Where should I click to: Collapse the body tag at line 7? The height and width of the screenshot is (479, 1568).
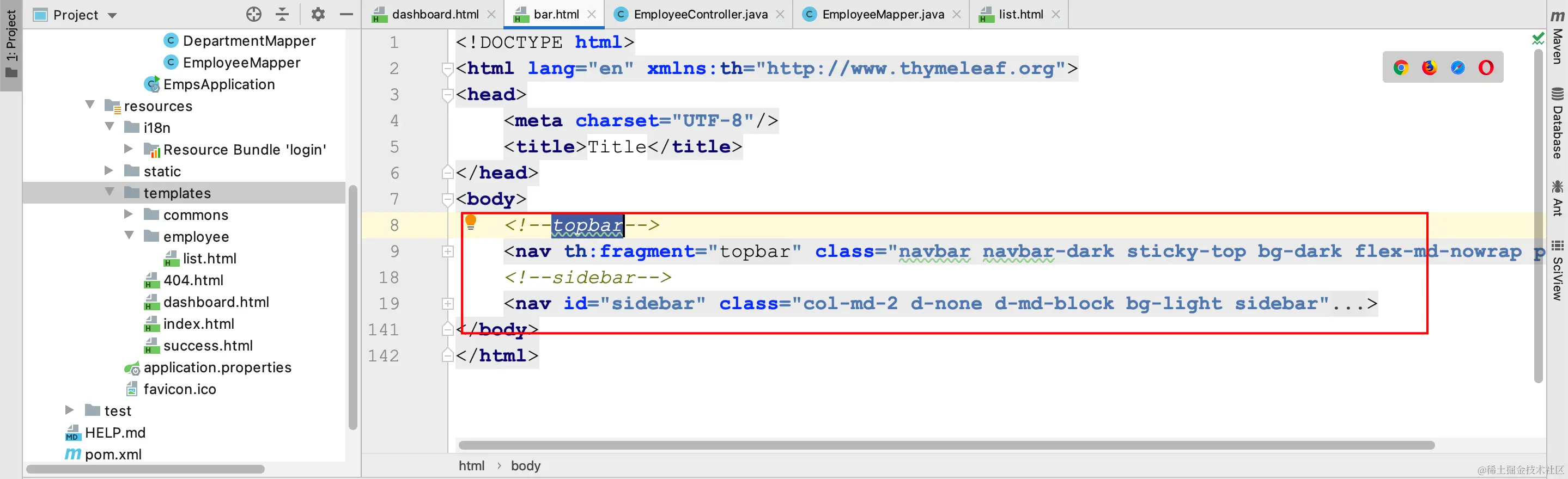[x=447, y=199]
